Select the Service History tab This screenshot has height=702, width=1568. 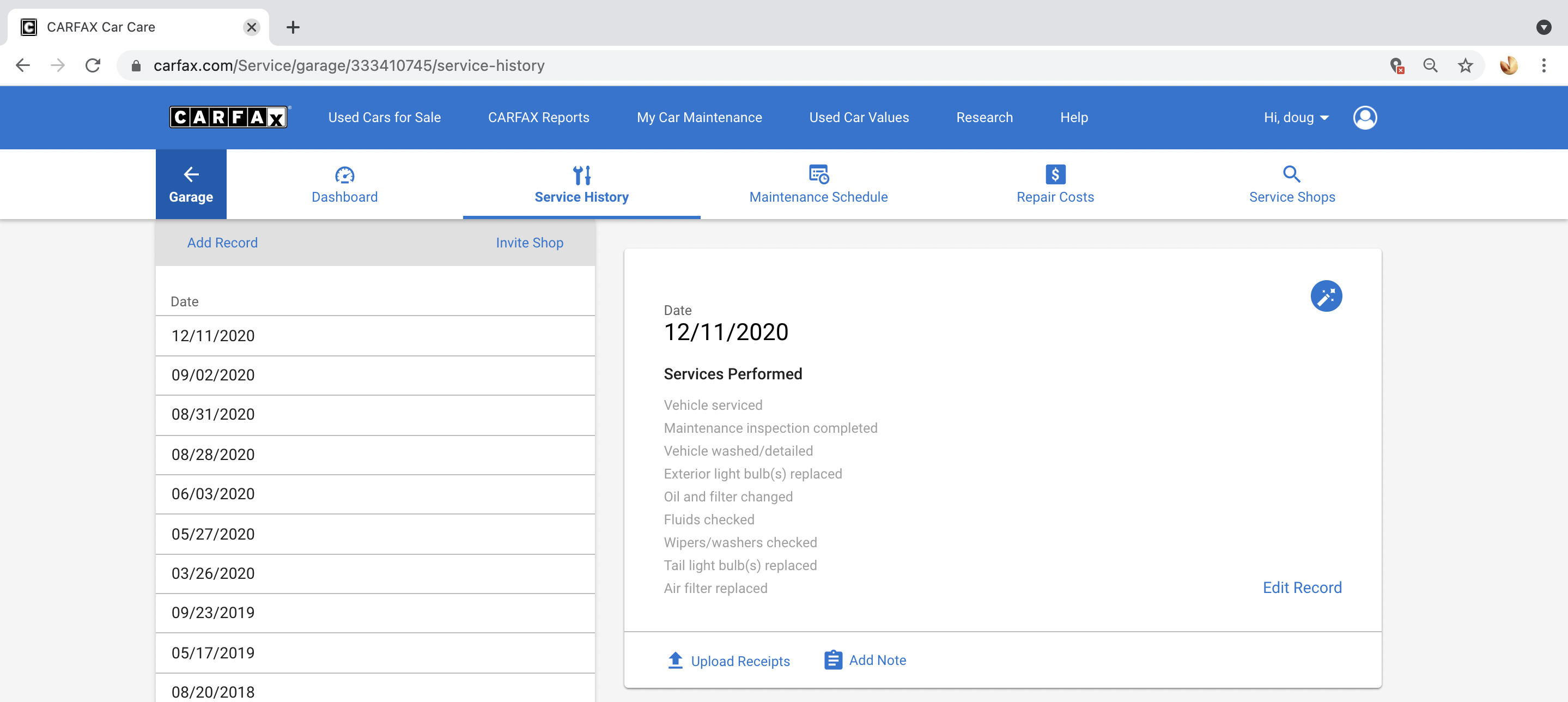pos(581,184)
